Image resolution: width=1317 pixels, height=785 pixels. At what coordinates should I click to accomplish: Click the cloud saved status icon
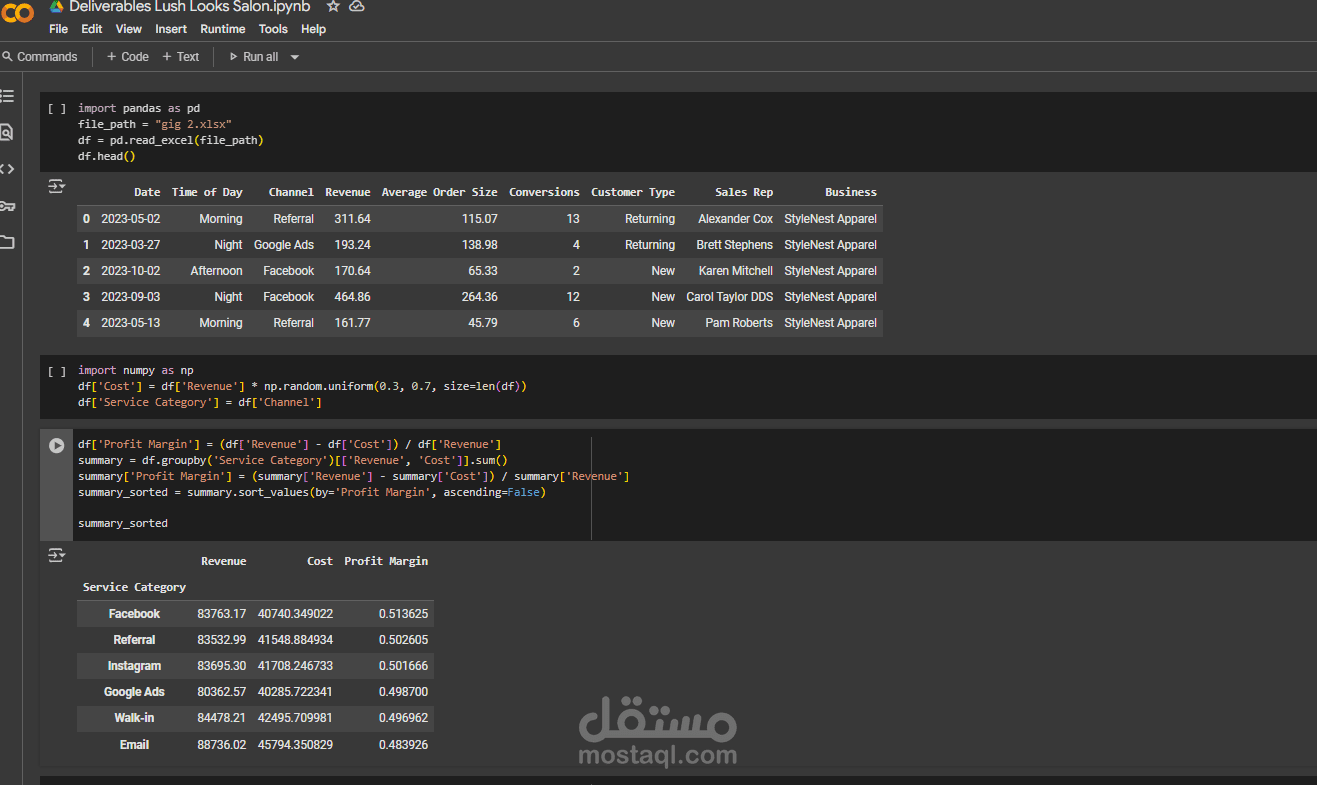[357, 6]
